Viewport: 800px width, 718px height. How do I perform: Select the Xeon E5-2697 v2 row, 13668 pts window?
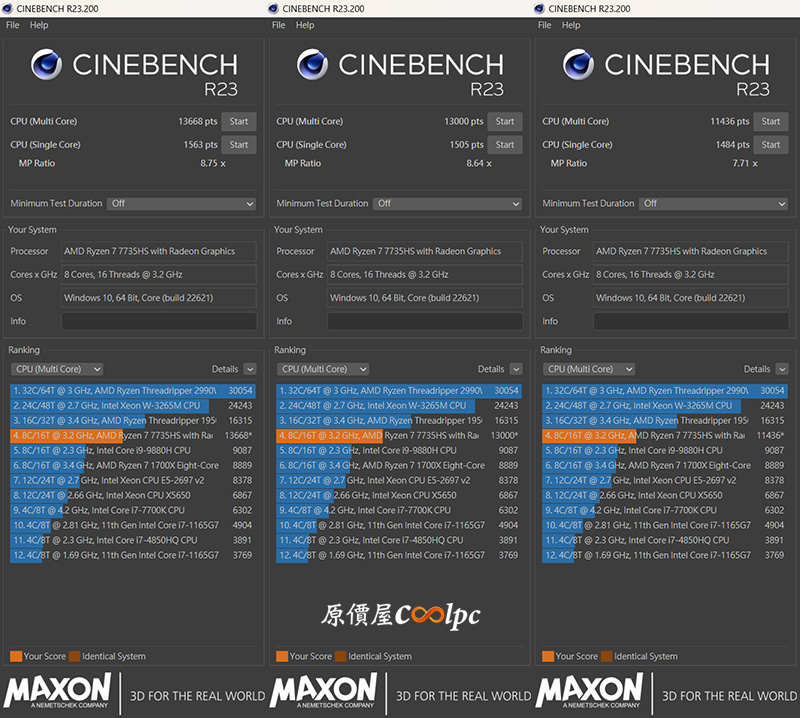(133, 480)
